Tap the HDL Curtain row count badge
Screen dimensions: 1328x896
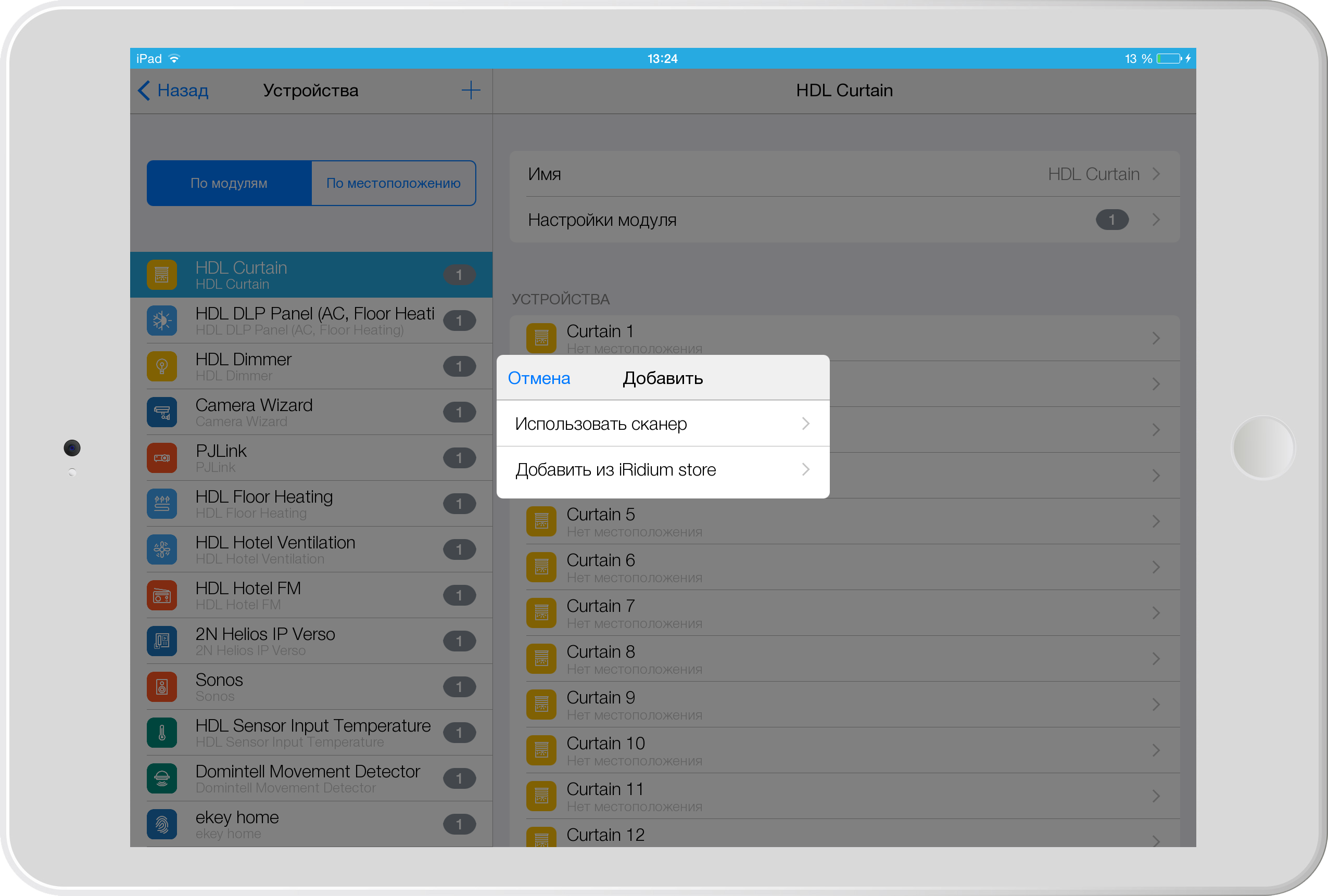tap(459, 275)
